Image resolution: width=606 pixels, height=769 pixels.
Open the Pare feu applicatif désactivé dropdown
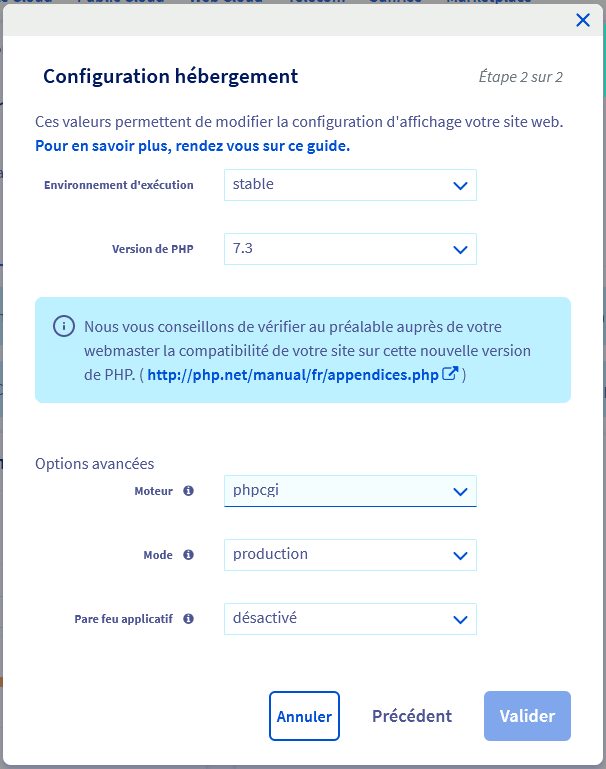(350, 619)
